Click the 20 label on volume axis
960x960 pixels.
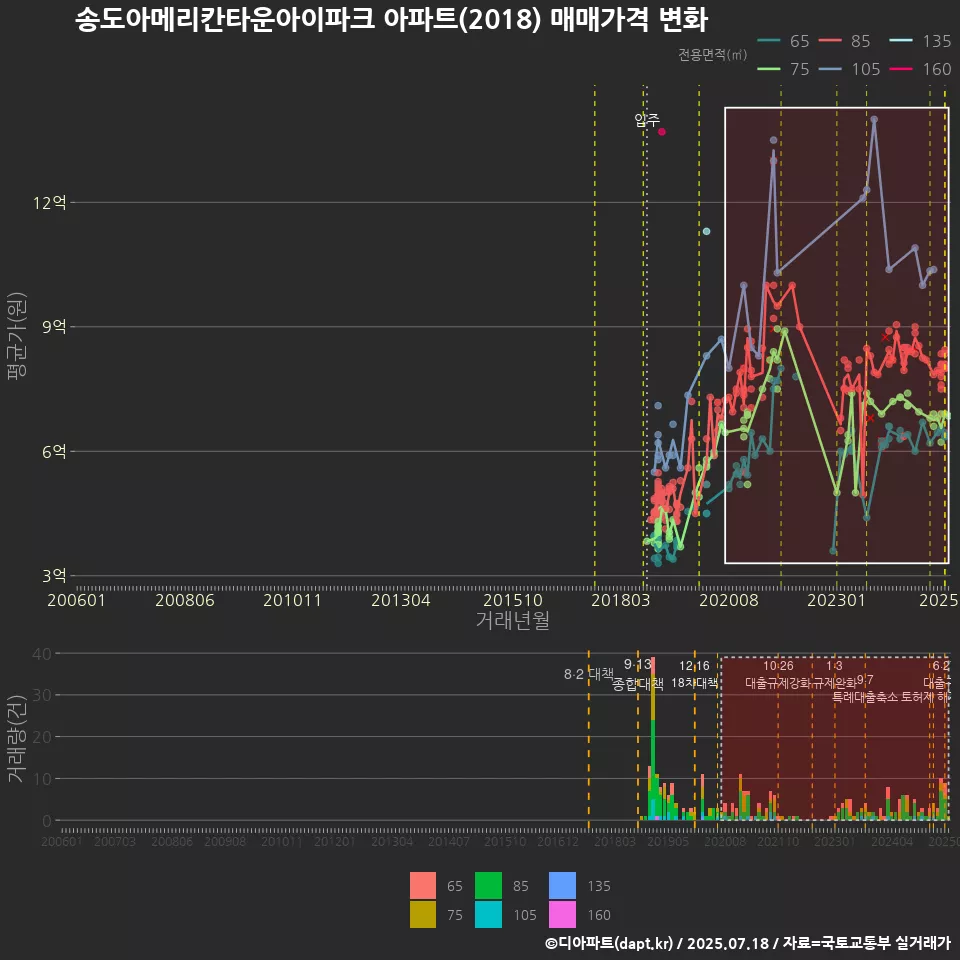pos(42,737)
